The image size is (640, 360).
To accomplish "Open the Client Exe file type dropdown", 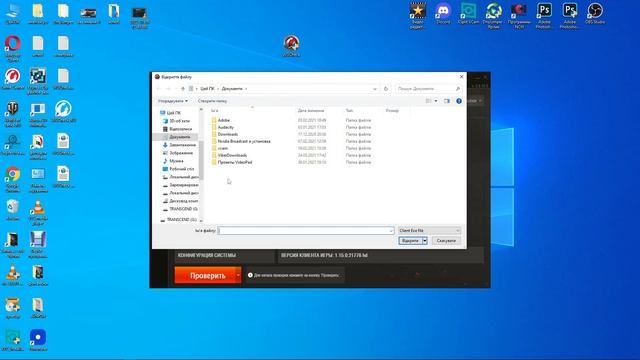I will pyautogui.click(x=429, y=231).
